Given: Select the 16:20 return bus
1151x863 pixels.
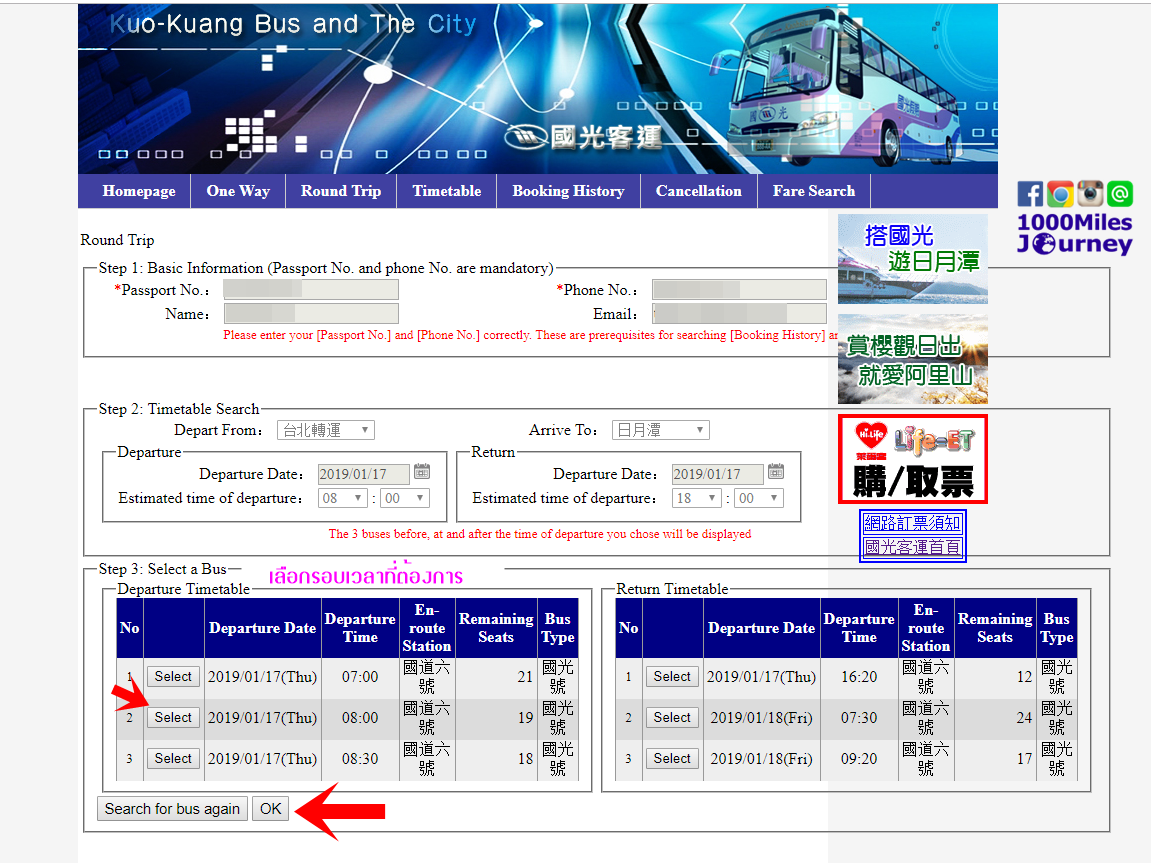Looking at the screenshot, I should pos(672,677).
